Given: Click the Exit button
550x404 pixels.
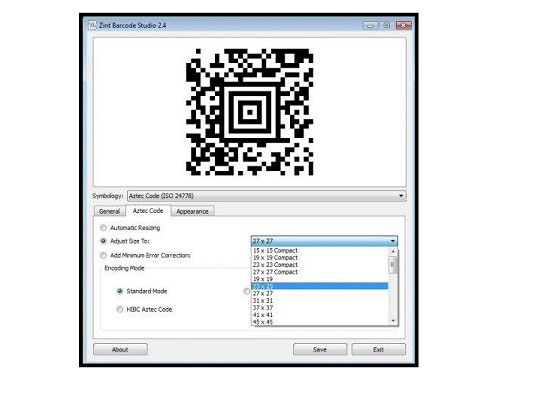Looking at the screenshot, I should [378, 349].
